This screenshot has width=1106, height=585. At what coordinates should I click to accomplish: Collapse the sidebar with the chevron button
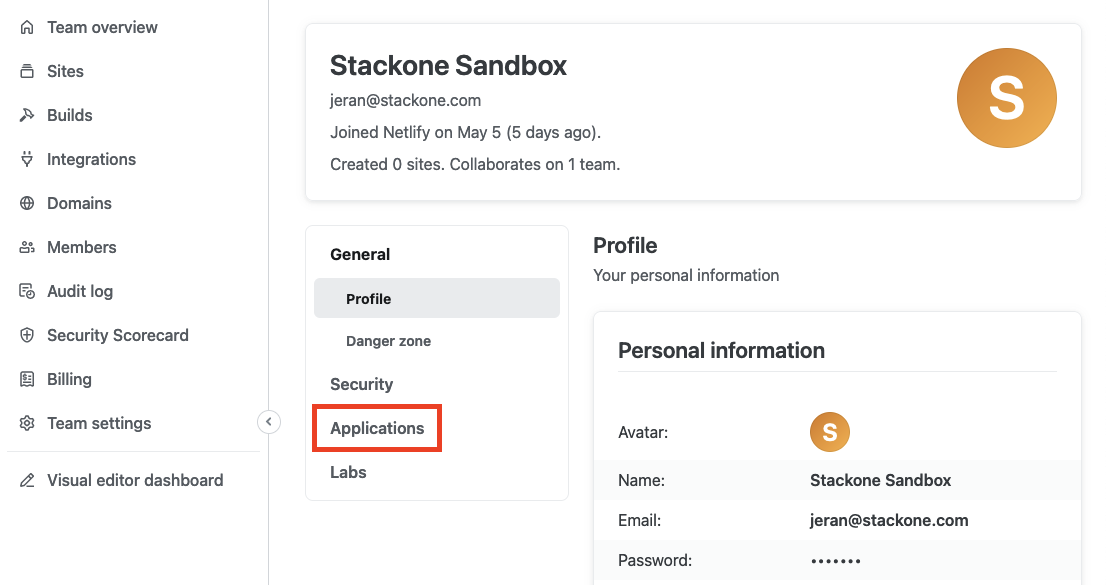coord(269,422)
